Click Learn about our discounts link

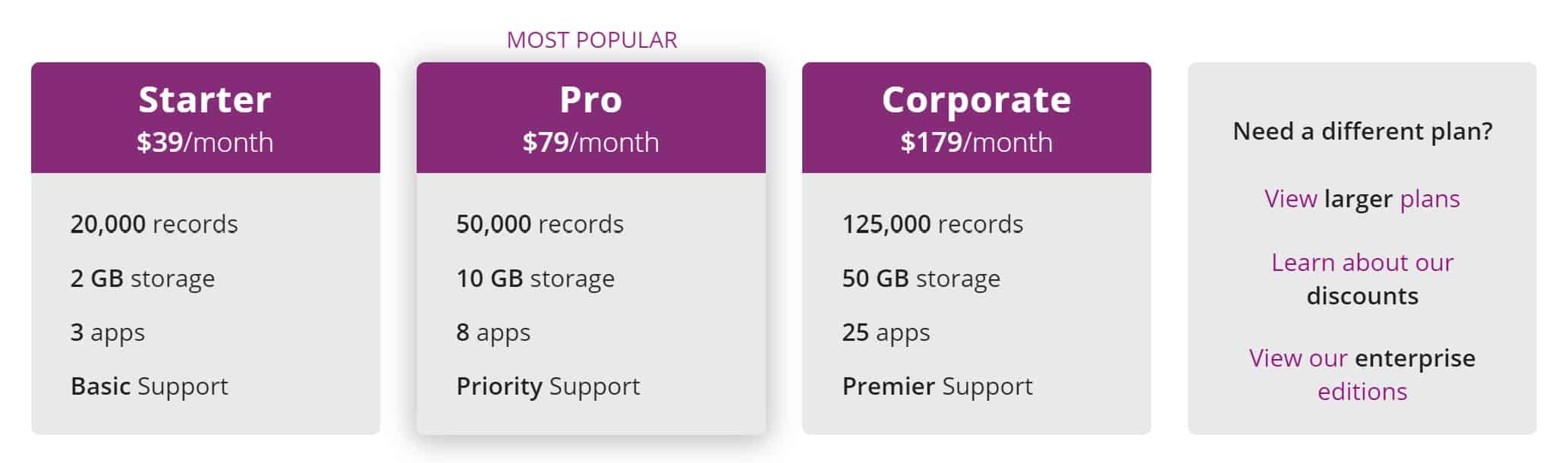click(x=1362, y=279)
